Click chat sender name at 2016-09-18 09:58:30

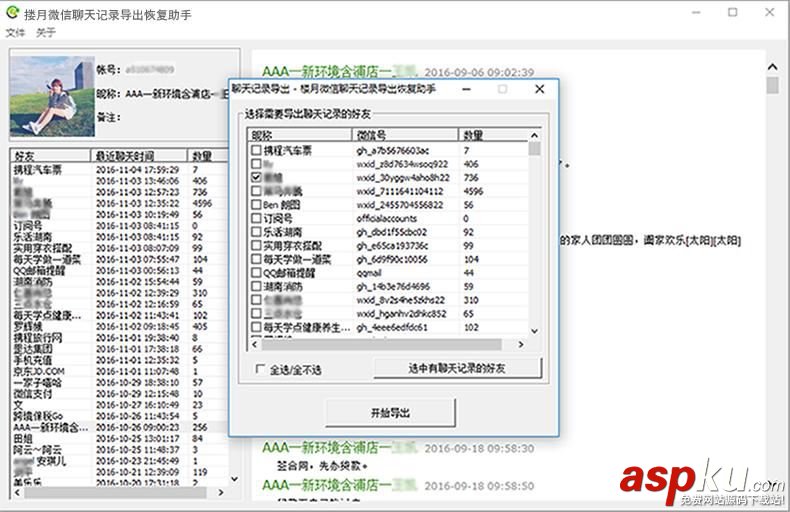coord(340,448)
